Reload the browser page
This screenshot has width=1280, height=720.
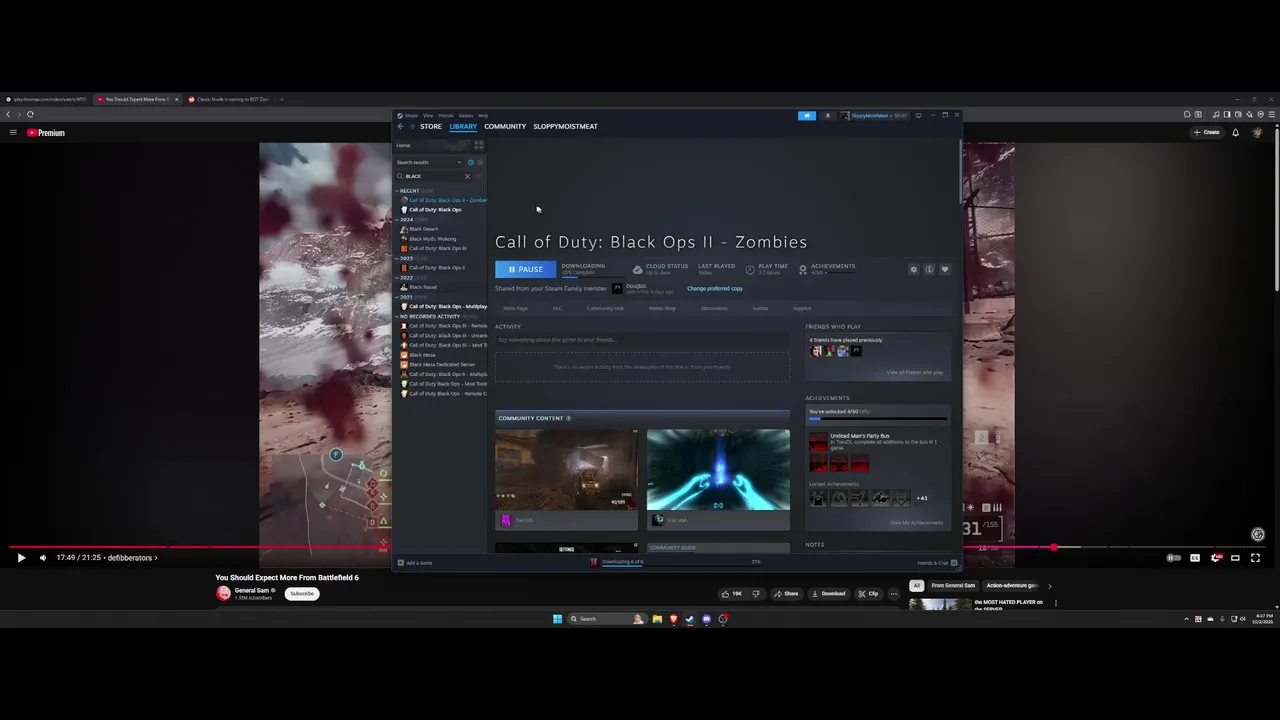[30, 114]
